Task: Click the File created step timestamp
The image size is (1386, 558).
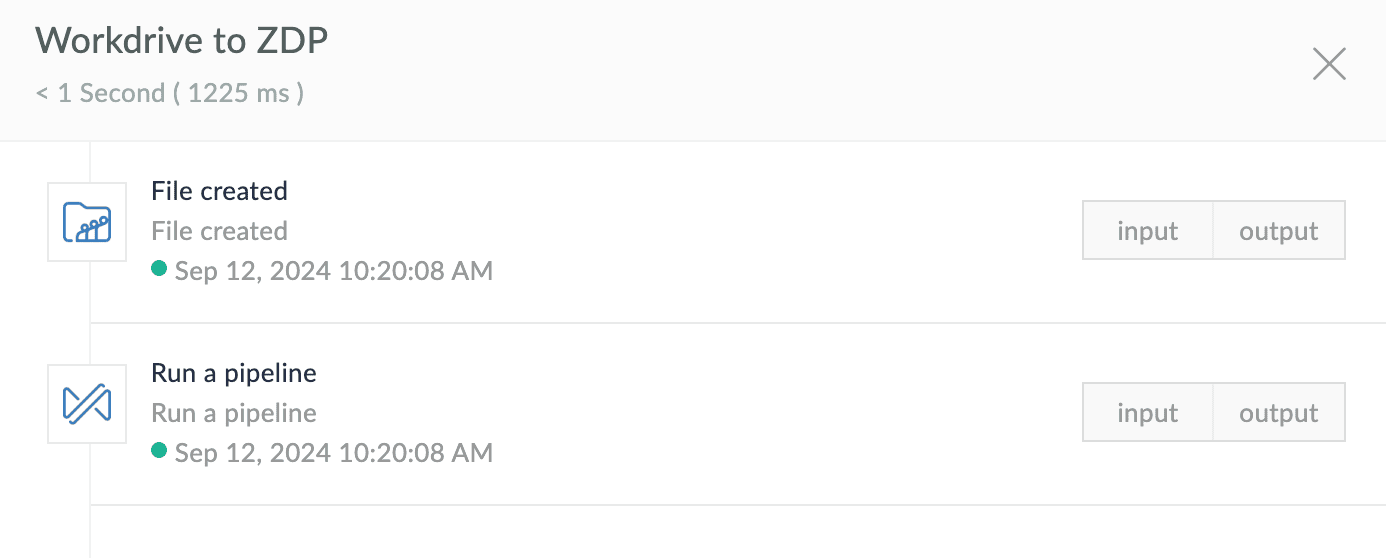Action: (333, 271)
